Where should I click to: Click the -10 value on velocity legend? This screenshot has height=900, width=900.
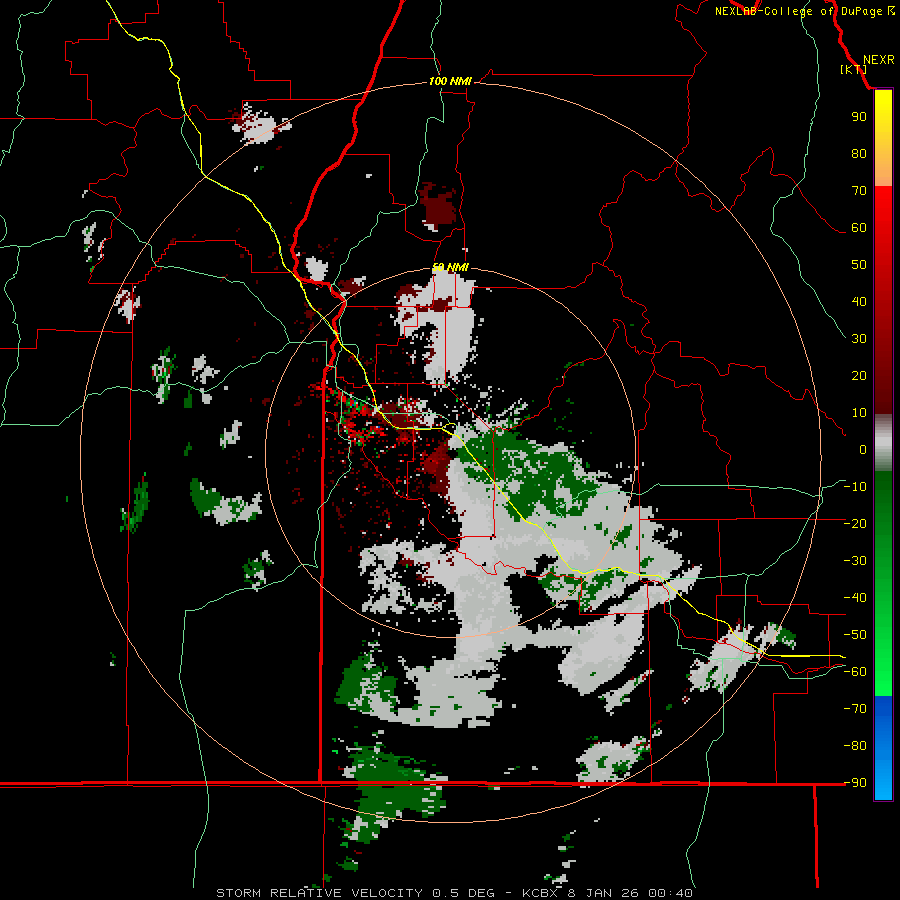[855, 487]
